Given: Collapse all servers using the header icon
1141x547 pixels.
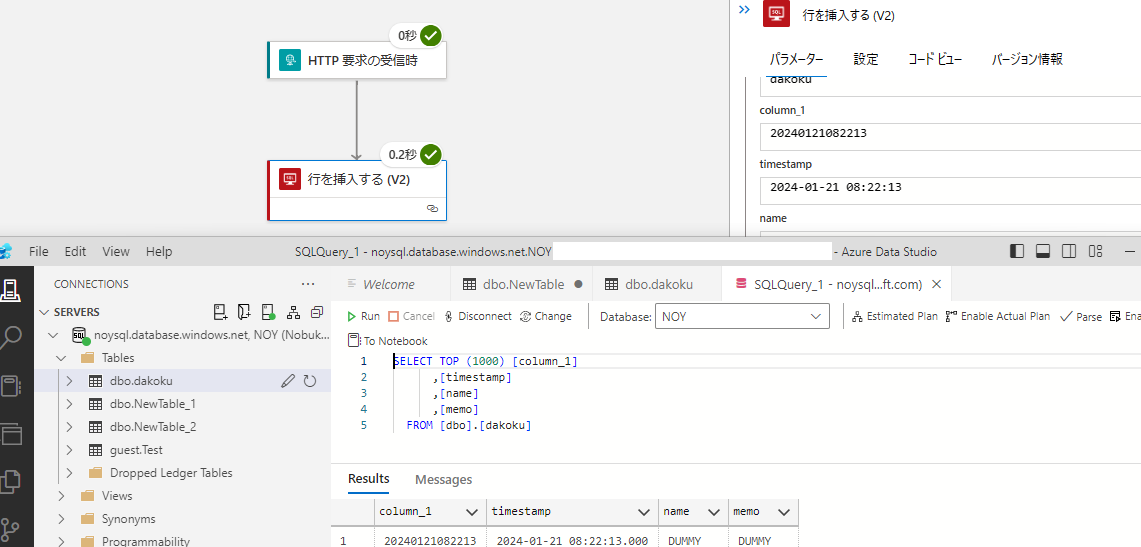Looking at the screenshot, I should [317, 312].
